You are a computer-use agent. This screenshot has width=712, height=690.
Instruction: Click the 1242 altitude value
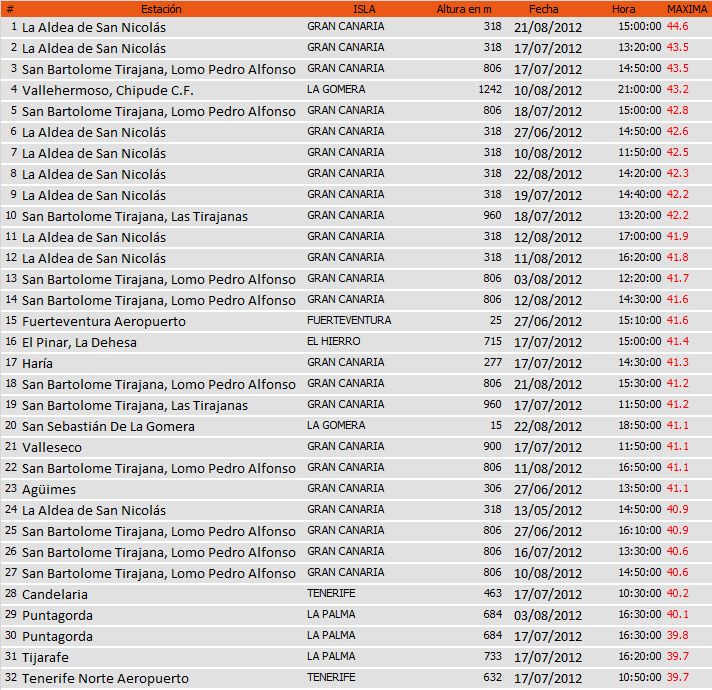489,90
